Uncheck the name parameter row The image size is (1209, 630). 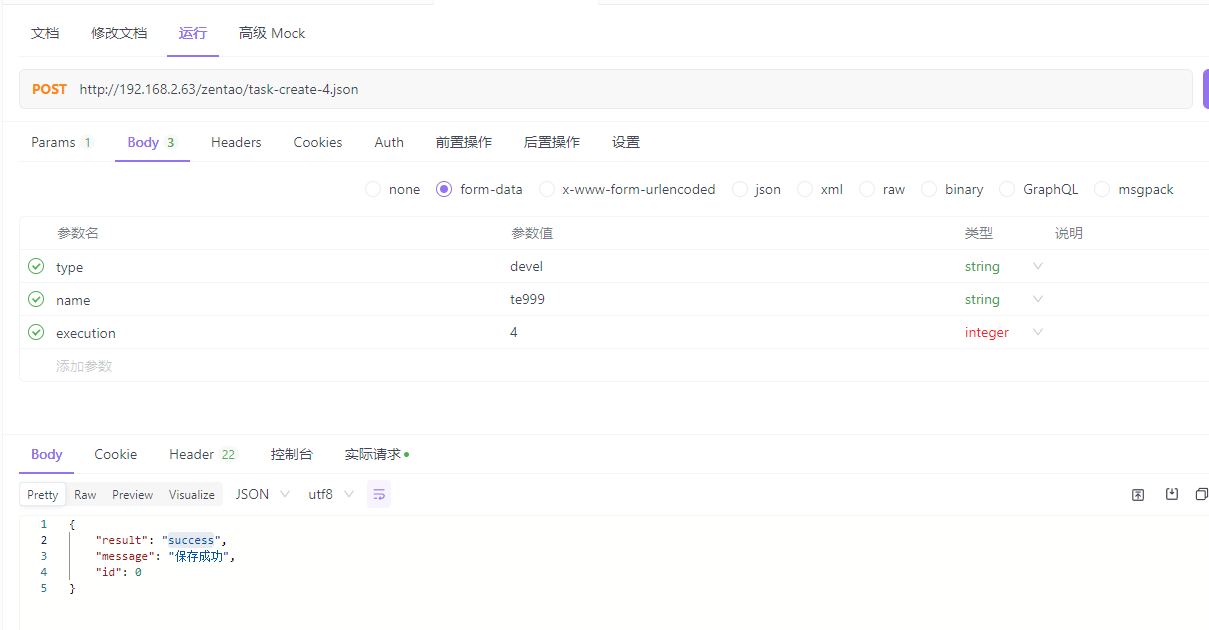(36, 299)
